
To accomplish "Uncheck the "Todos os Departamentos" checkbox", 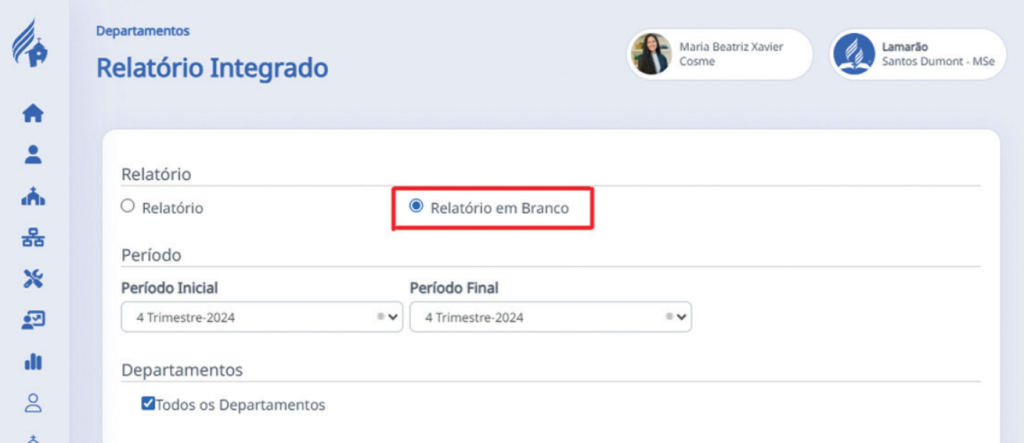I will [x=148, y=404].
